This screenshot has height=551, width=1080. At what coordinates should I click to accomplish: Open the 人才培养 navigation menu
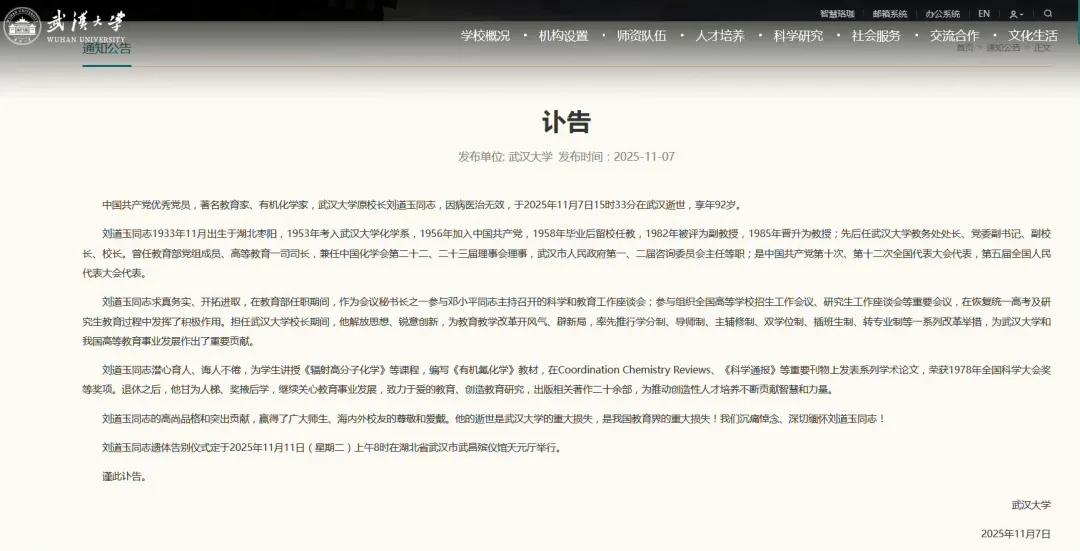point(720,36)
